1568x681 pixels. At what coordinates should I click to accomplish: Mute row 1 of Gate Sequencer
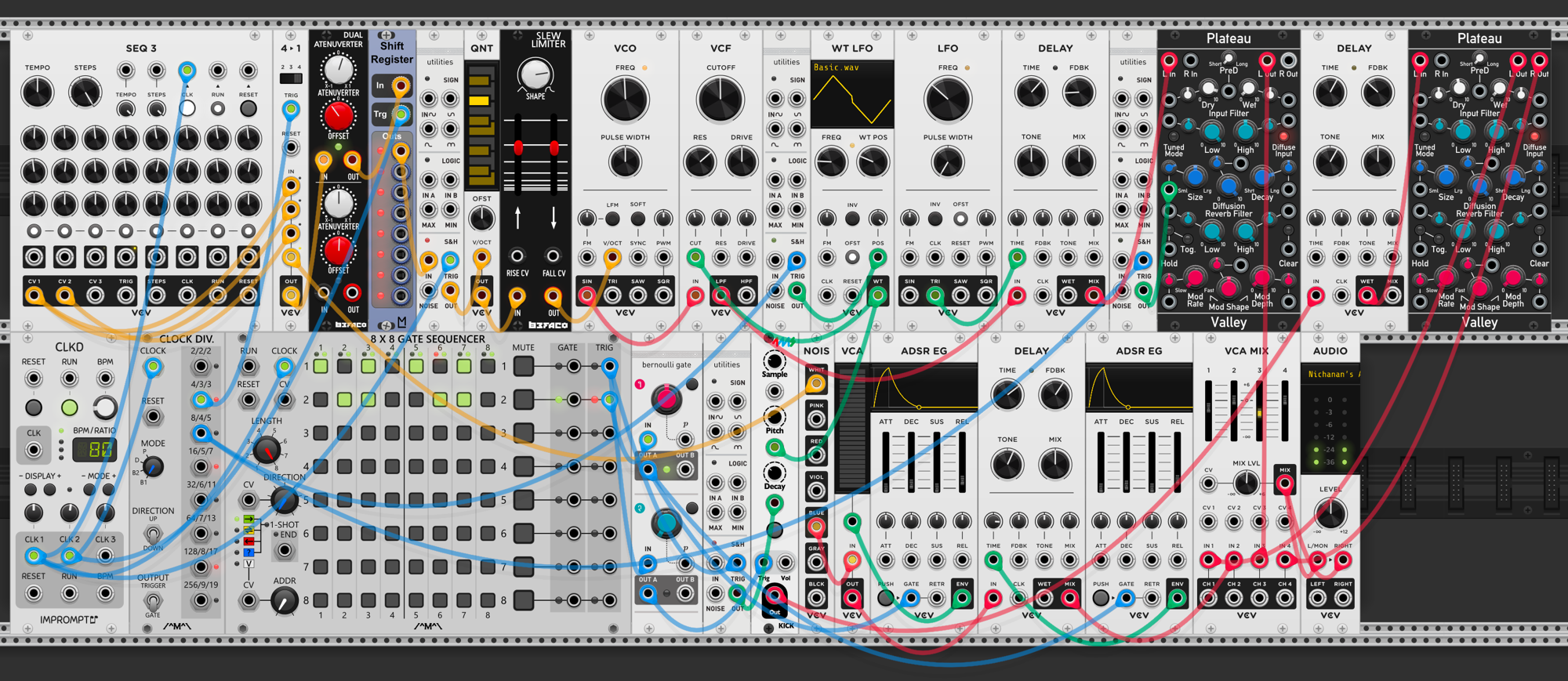coord(524,366)
